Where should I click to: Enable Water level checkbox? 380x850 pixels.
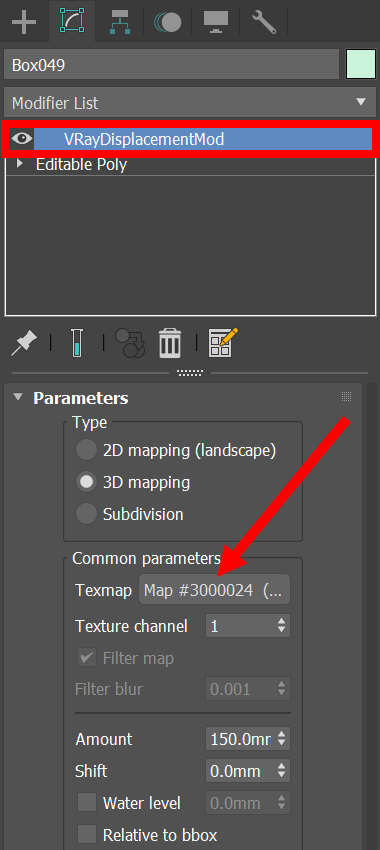(86, 803)
